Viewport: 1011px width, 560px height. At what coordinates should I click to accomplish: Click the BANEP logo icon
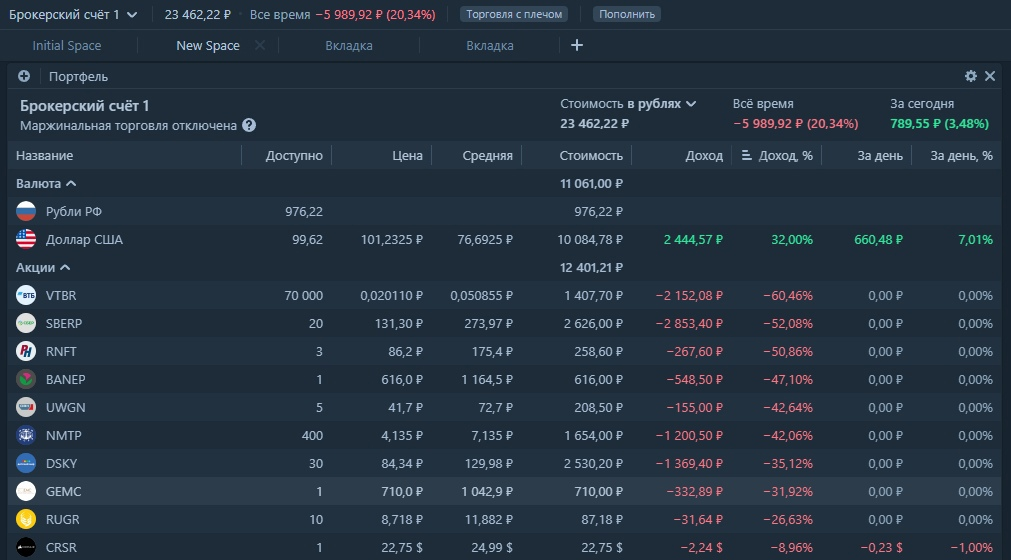point(26,380)
